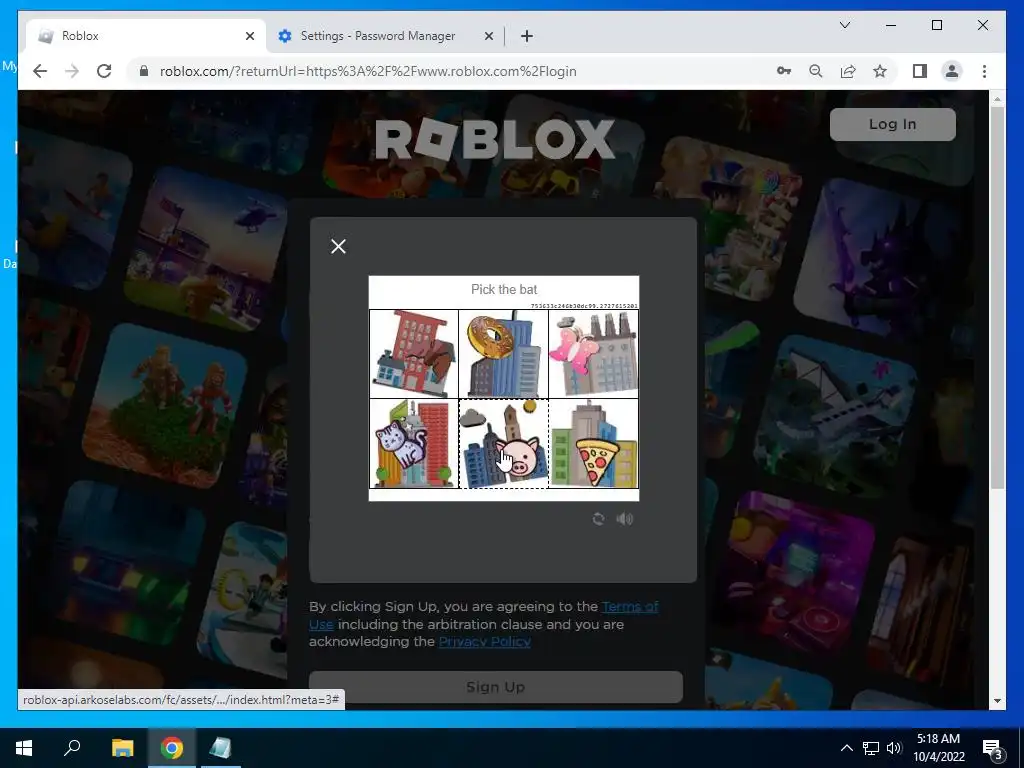Open the Windows Start menu
The height and width of the screenshot is (768, 1024).
[24, 748]
